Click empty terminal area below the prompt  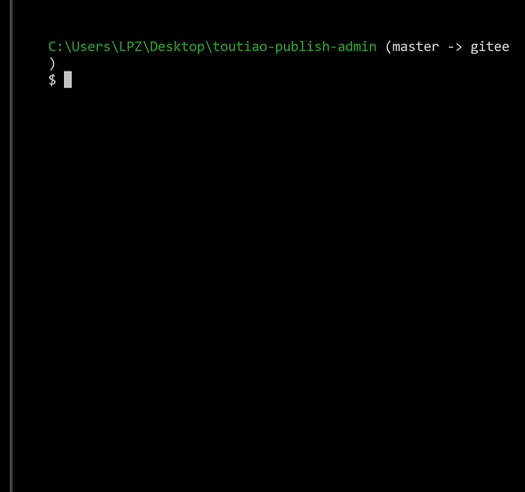[x=268, y=285]
